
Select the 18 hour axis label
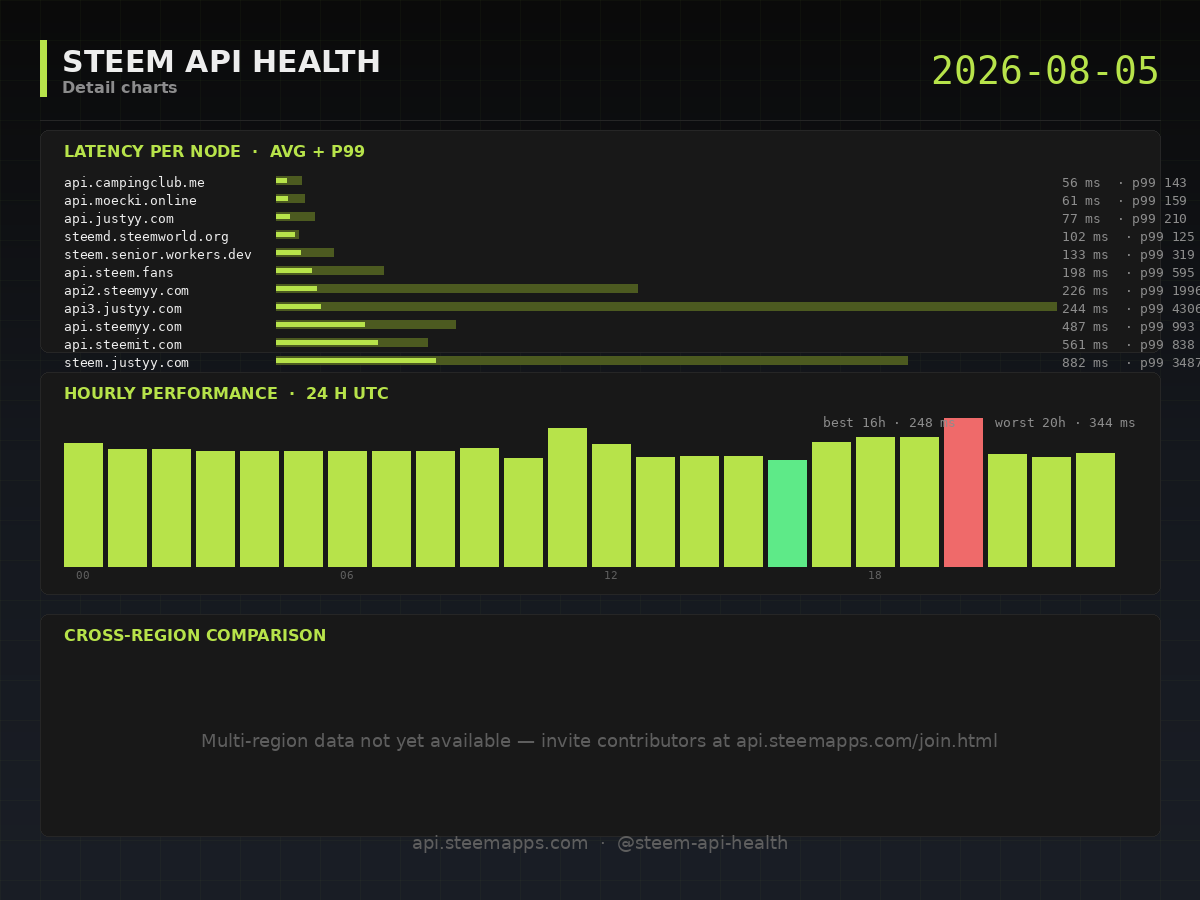[875, 576]
